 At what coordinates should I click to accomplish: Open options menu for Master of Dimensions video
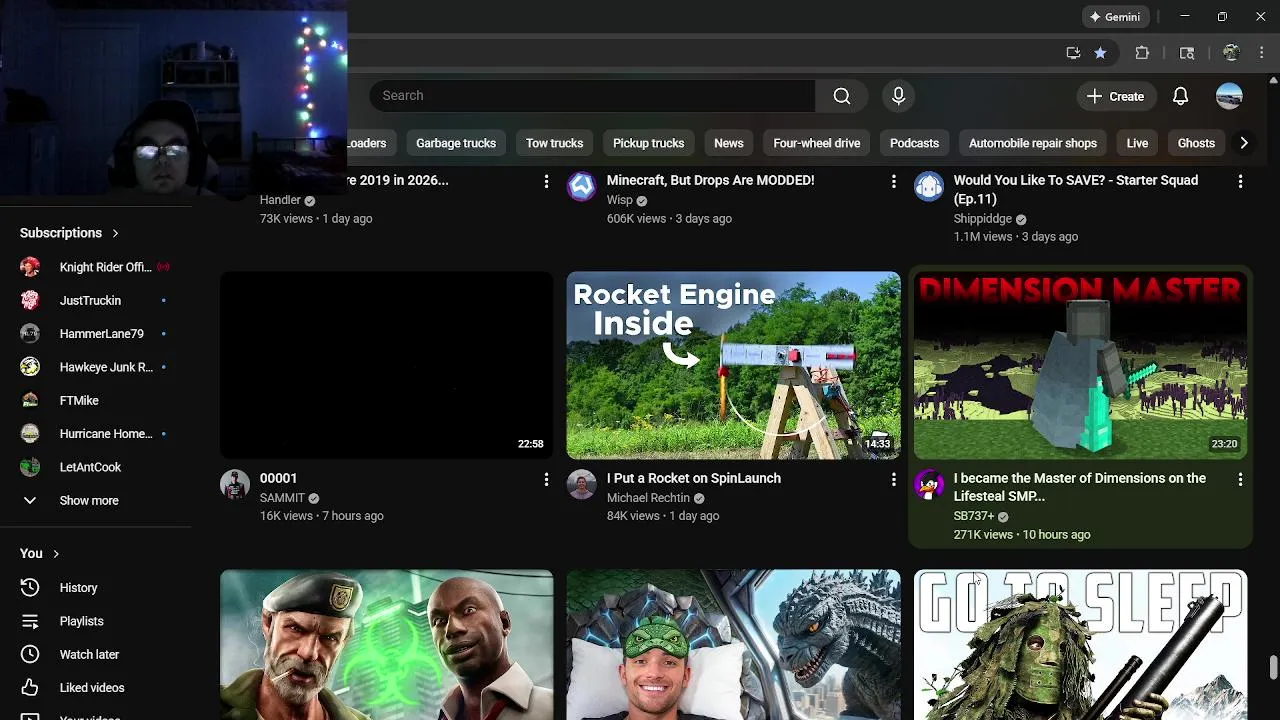1240,479
